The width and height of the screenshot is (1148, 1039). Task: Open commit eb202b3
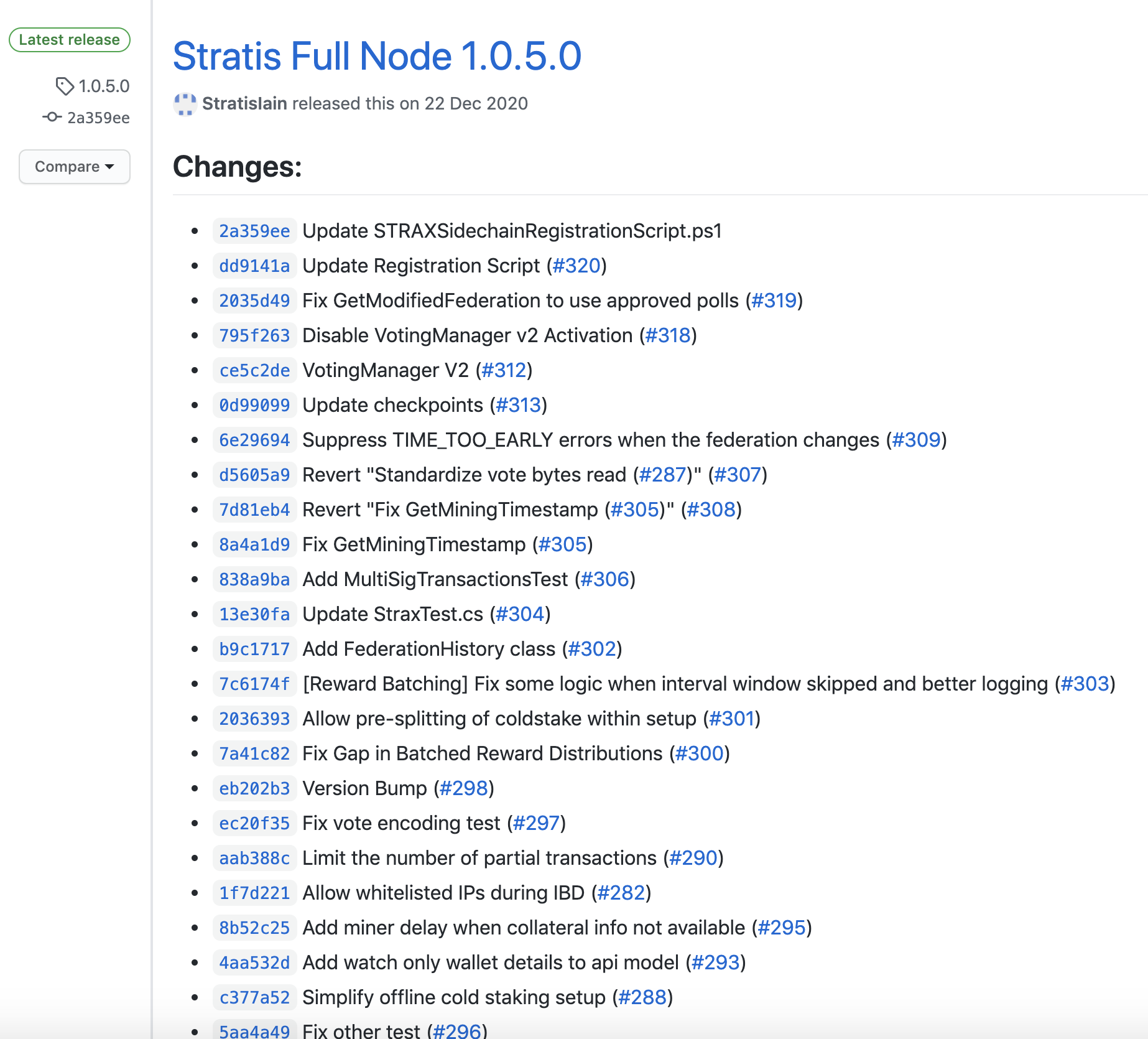pyautogui.click(x=254, y=788)
